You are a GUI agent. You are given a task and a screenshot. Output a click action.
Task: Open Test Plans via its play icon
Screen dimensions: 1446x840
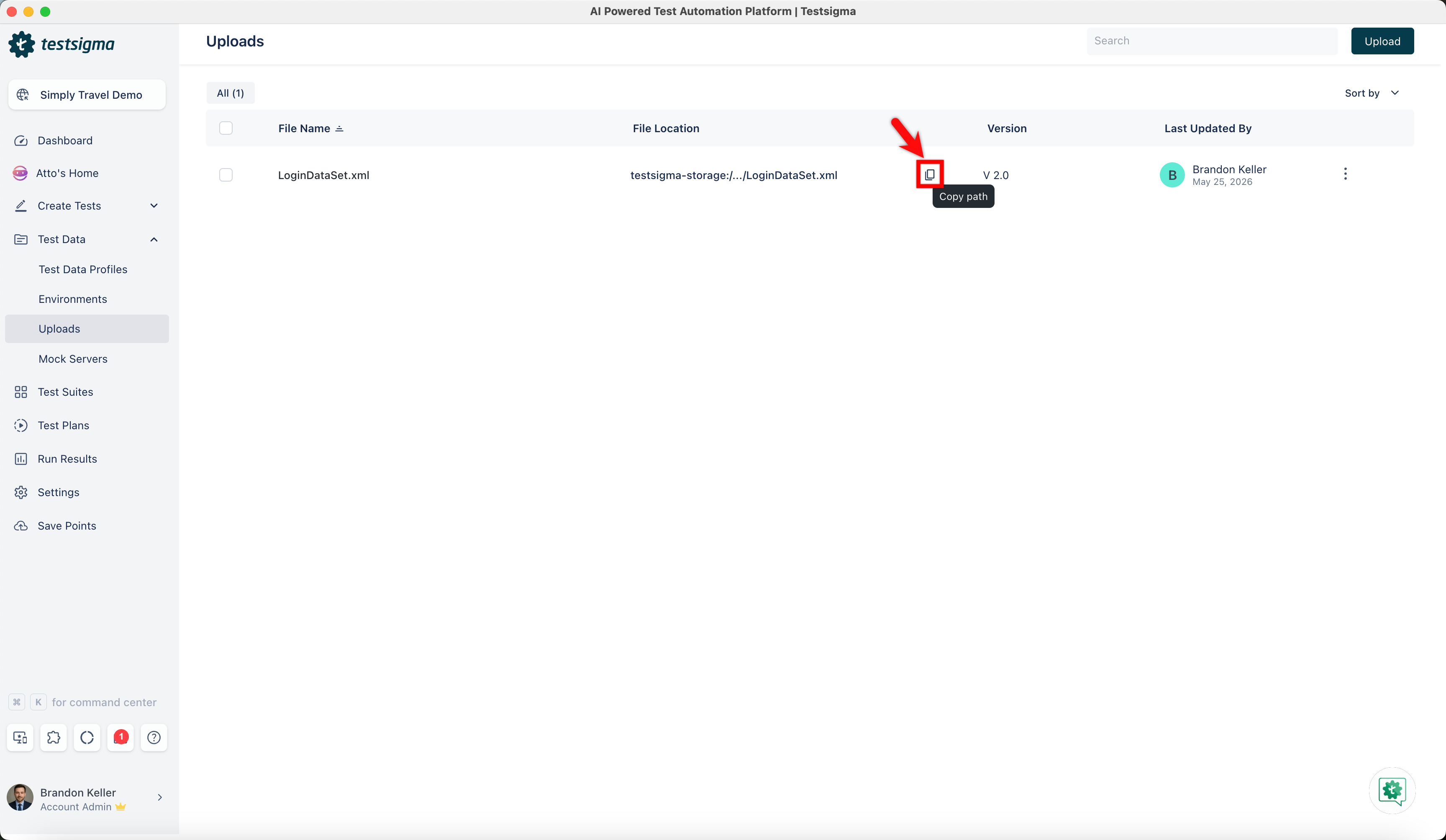tap(21, 425)
